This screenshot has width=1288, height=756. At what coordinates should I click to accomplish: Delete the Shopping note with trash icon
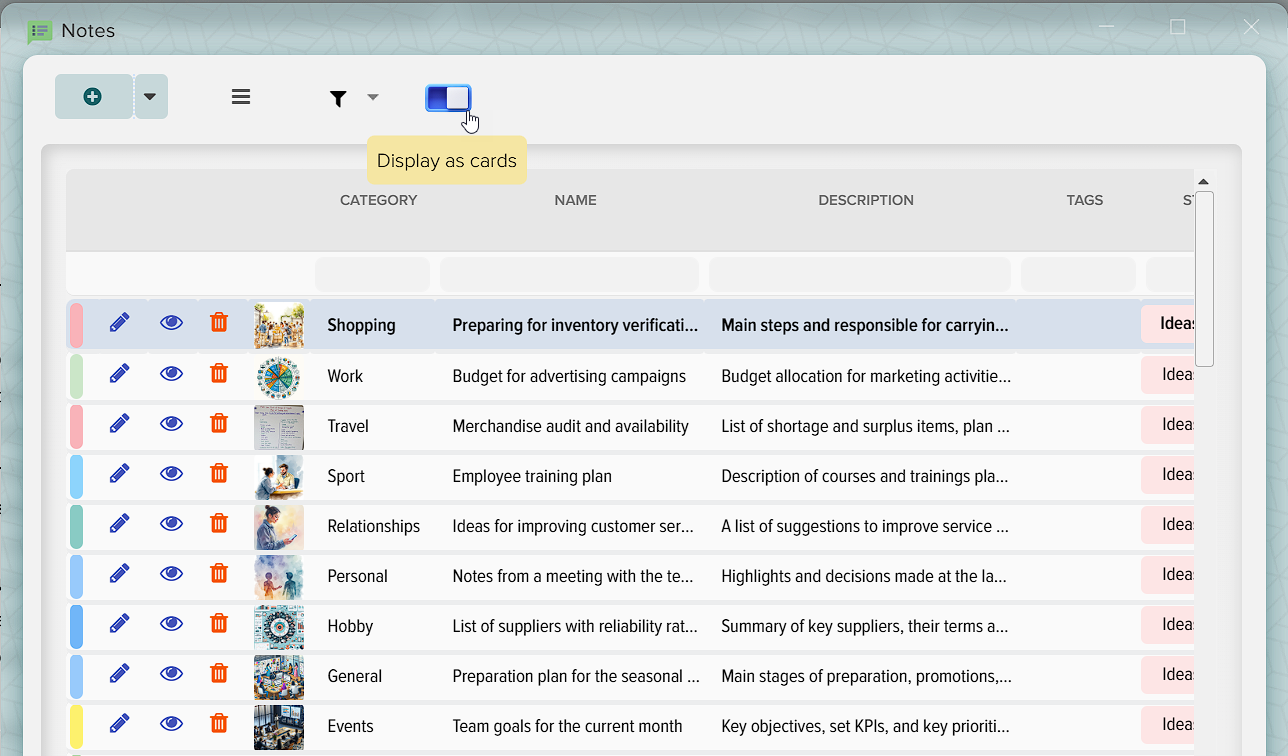(x=219, y=322)
